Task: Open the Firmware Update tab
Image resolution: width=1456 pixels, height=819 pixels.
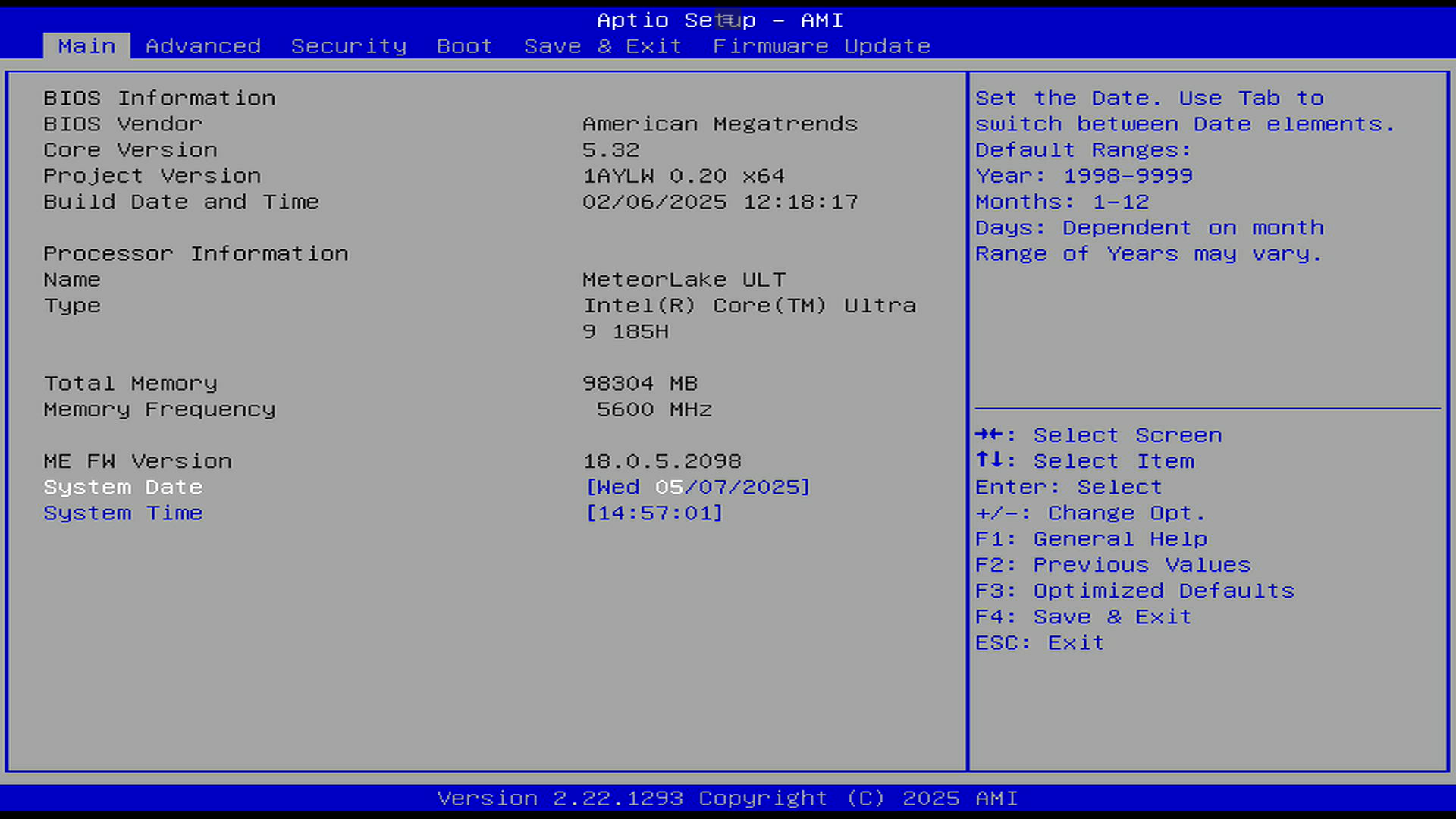Action: [821, 46]
